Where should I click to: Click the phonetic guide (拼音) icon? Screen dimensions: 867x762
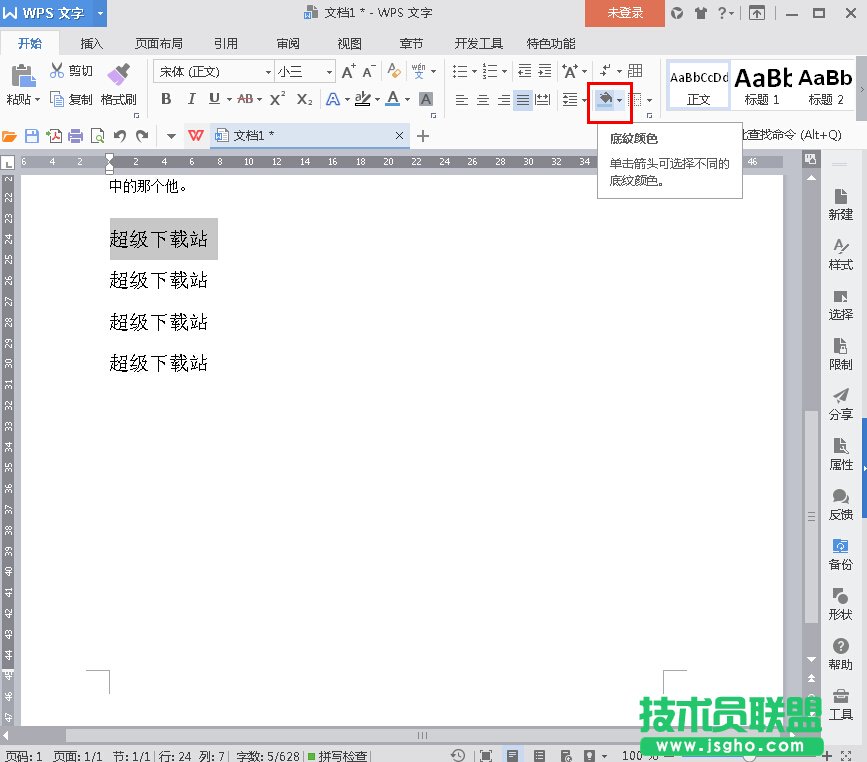pyautogui.click(x=418, y=72)
